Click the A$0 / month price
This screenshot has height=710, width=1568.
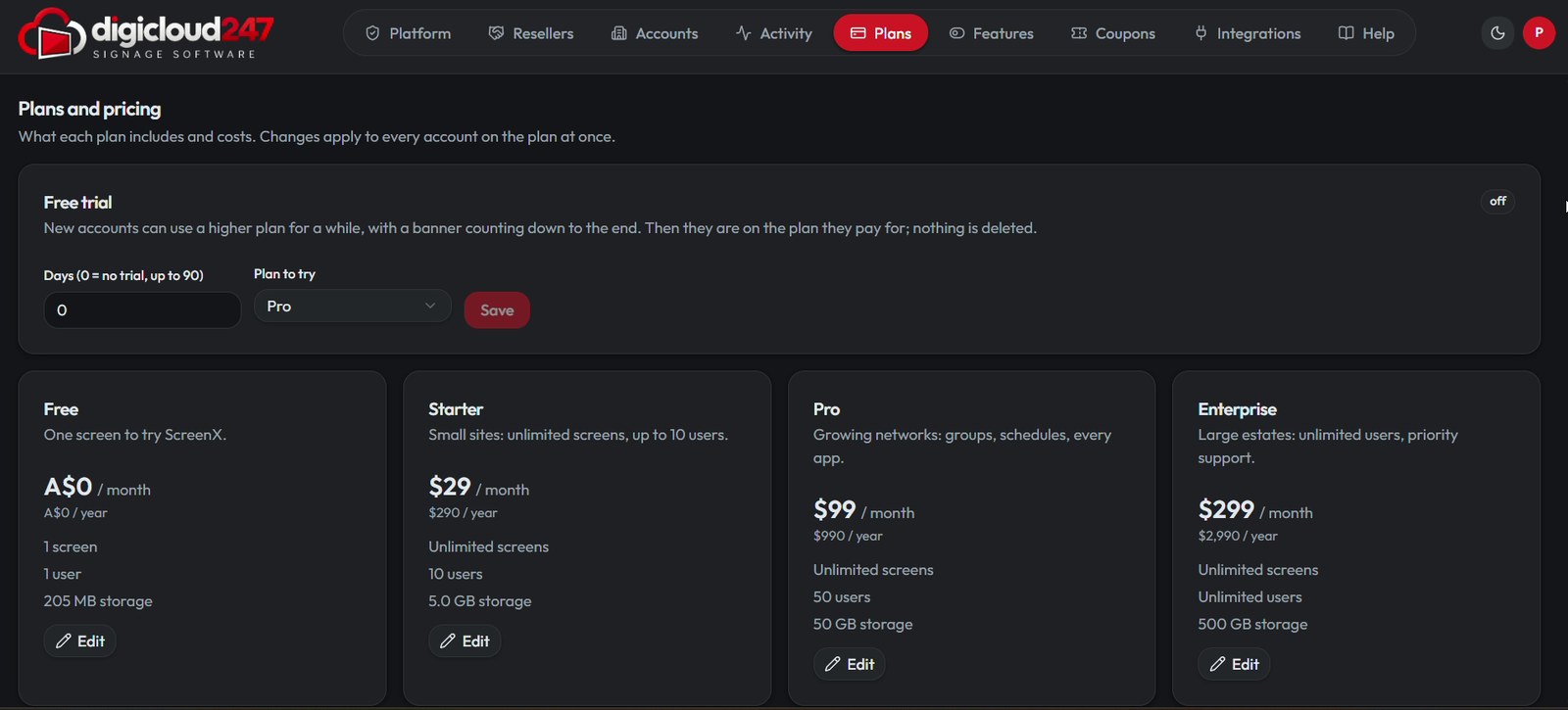[x=97, y=487]
